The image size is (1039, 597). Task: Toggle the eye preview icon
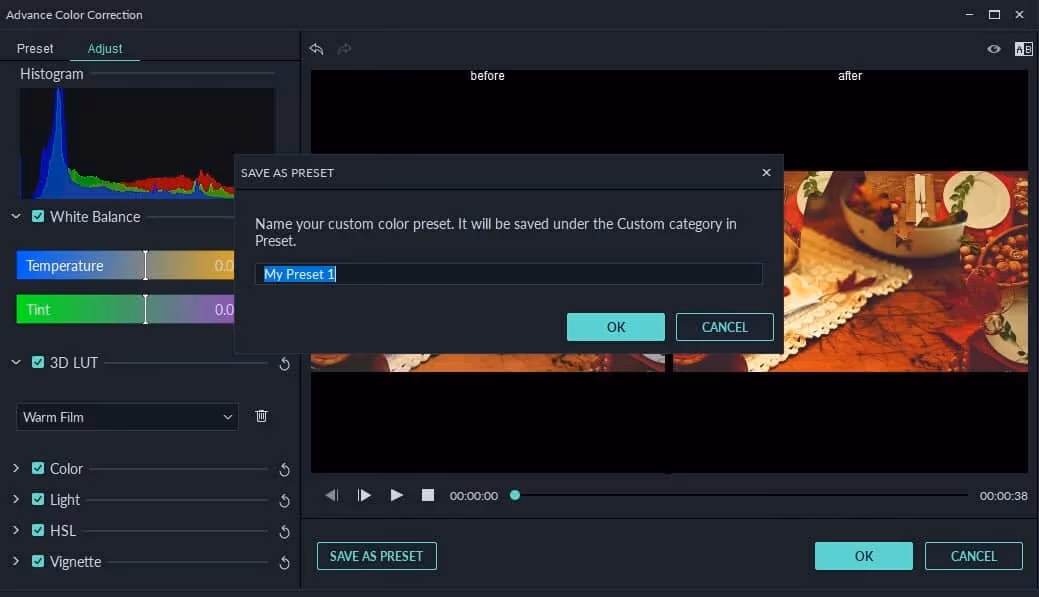pyautogui.click(x=993, y=48)
